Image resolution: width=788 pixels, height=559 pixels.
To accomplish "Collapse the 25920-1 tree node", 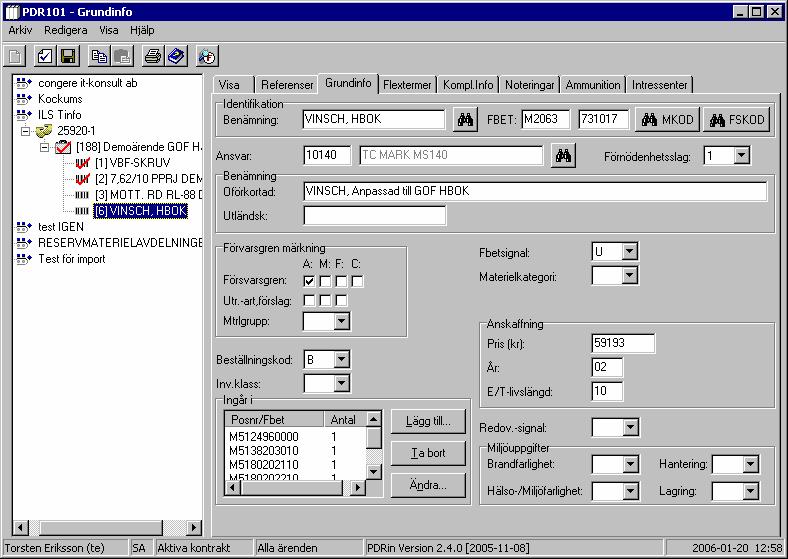I will click(x=25, y=132).
